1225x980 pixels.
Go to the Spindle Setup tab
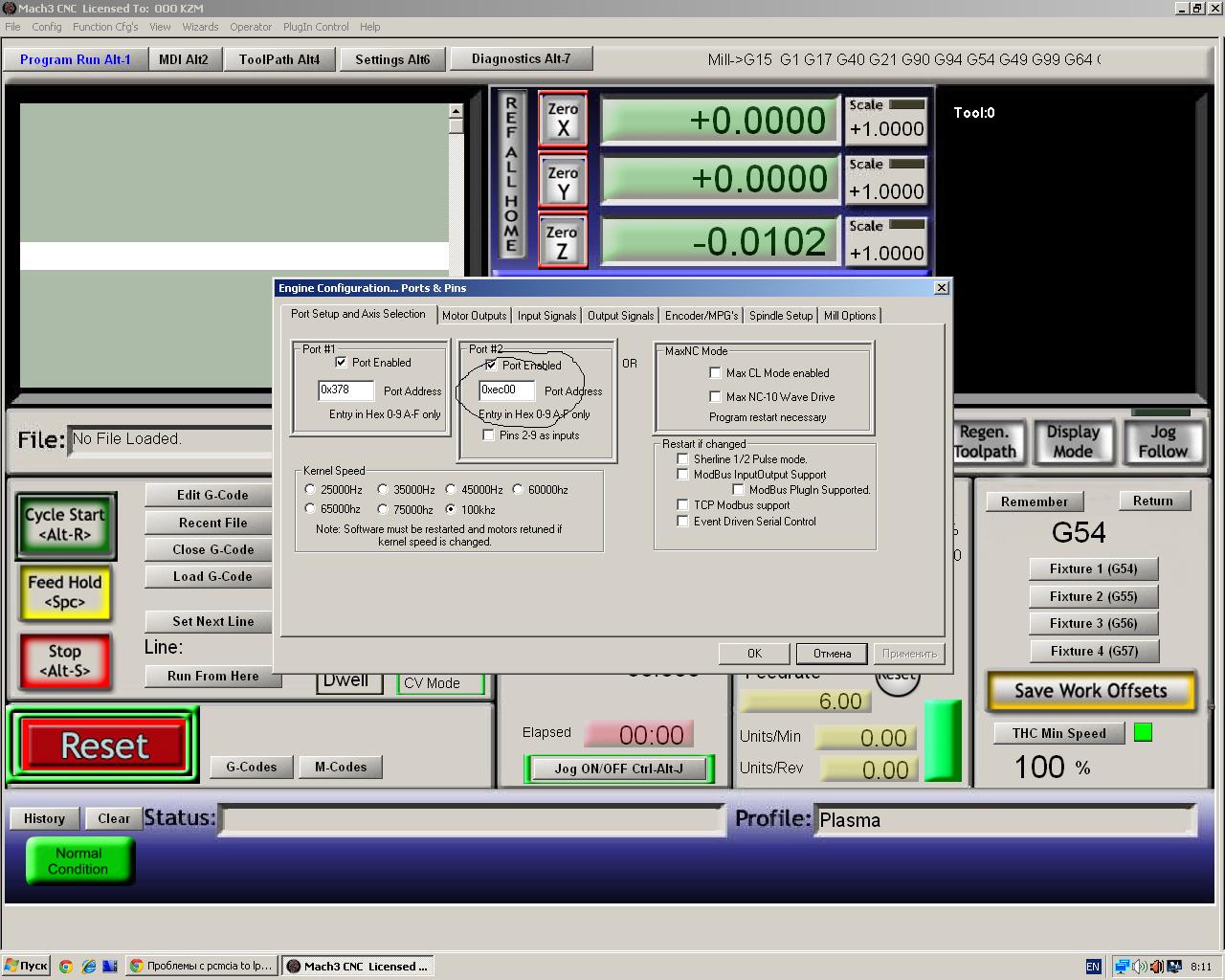point(781,316)
